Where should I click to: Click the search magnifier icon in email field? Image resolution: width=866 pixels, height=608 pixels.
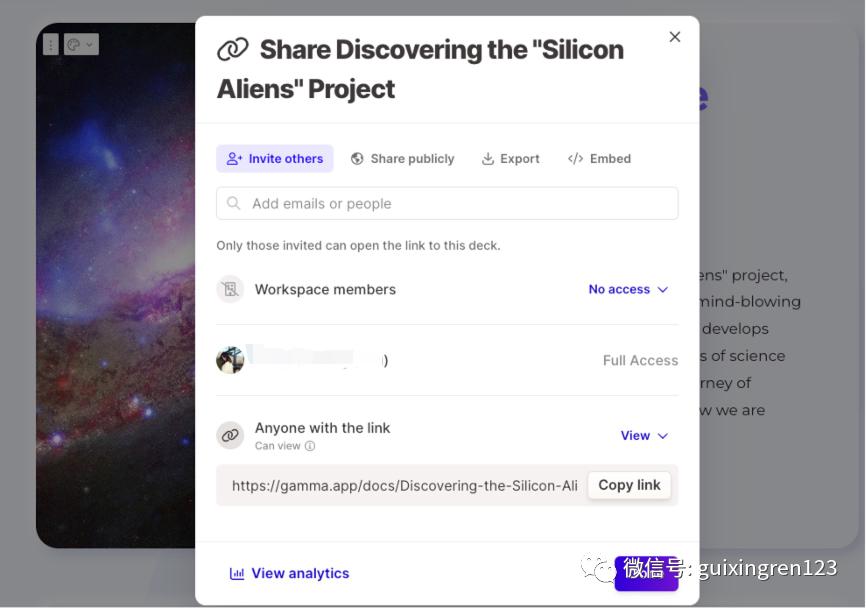click(x=234, y=204)
